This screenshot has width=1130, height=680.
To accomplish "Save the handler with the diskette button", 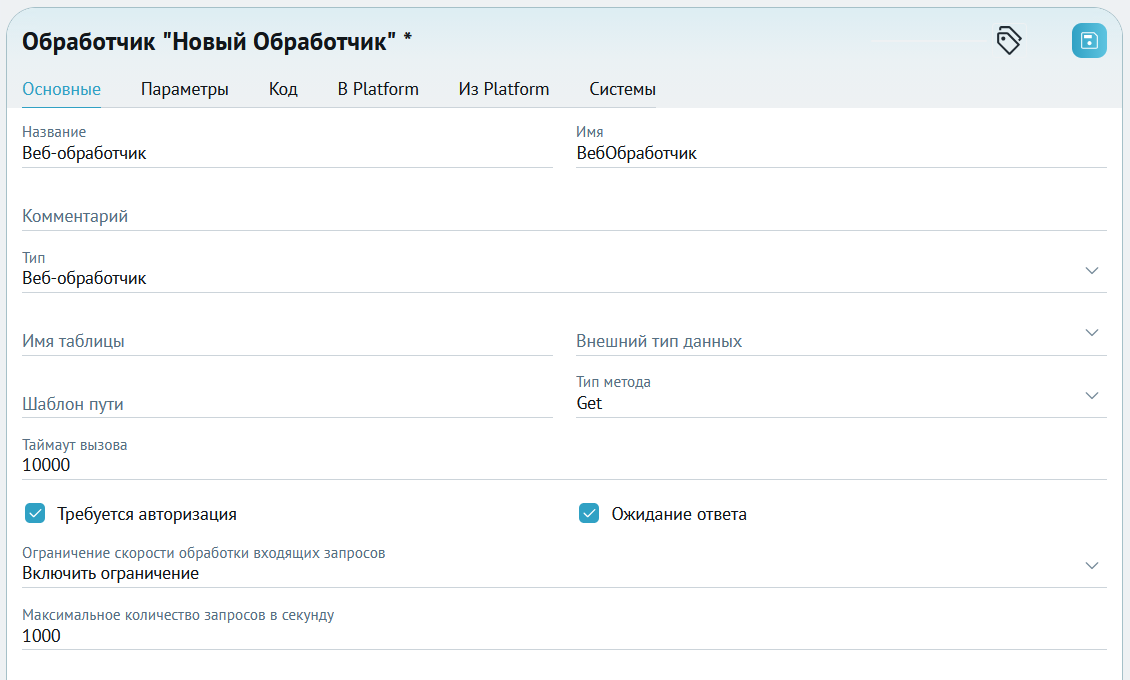I will 1089,40.
